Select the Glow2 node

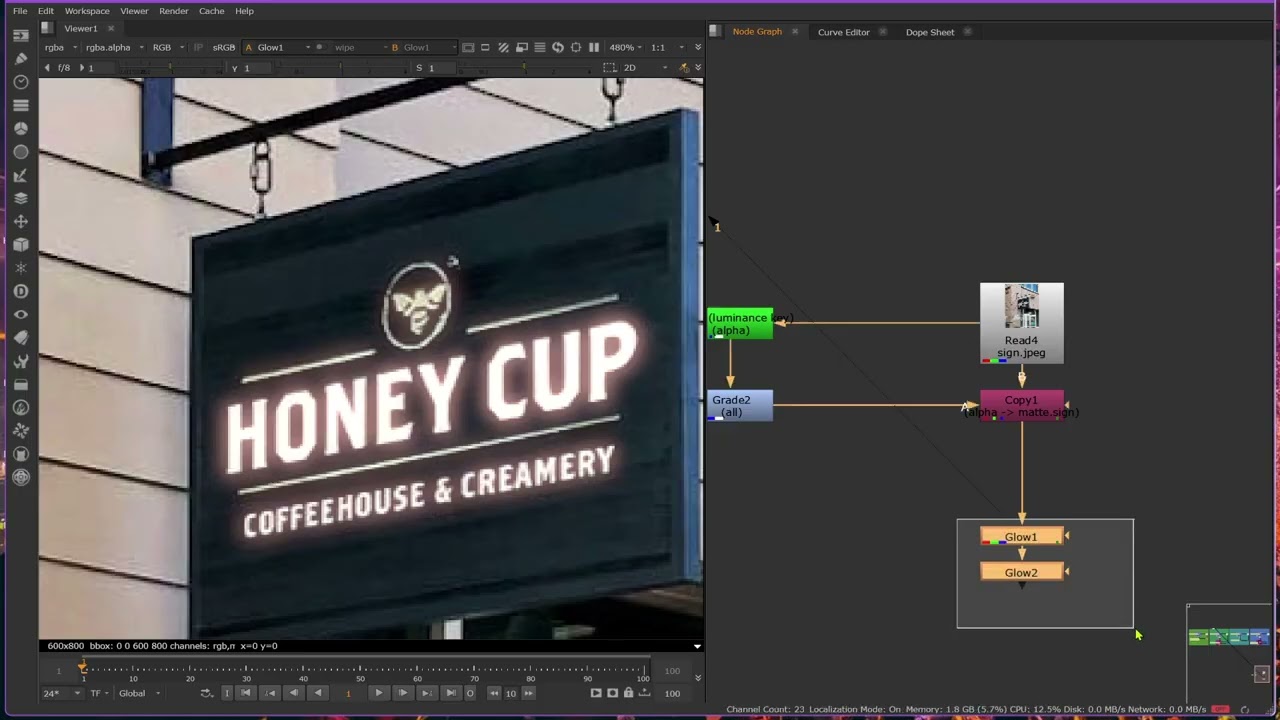1021,572
